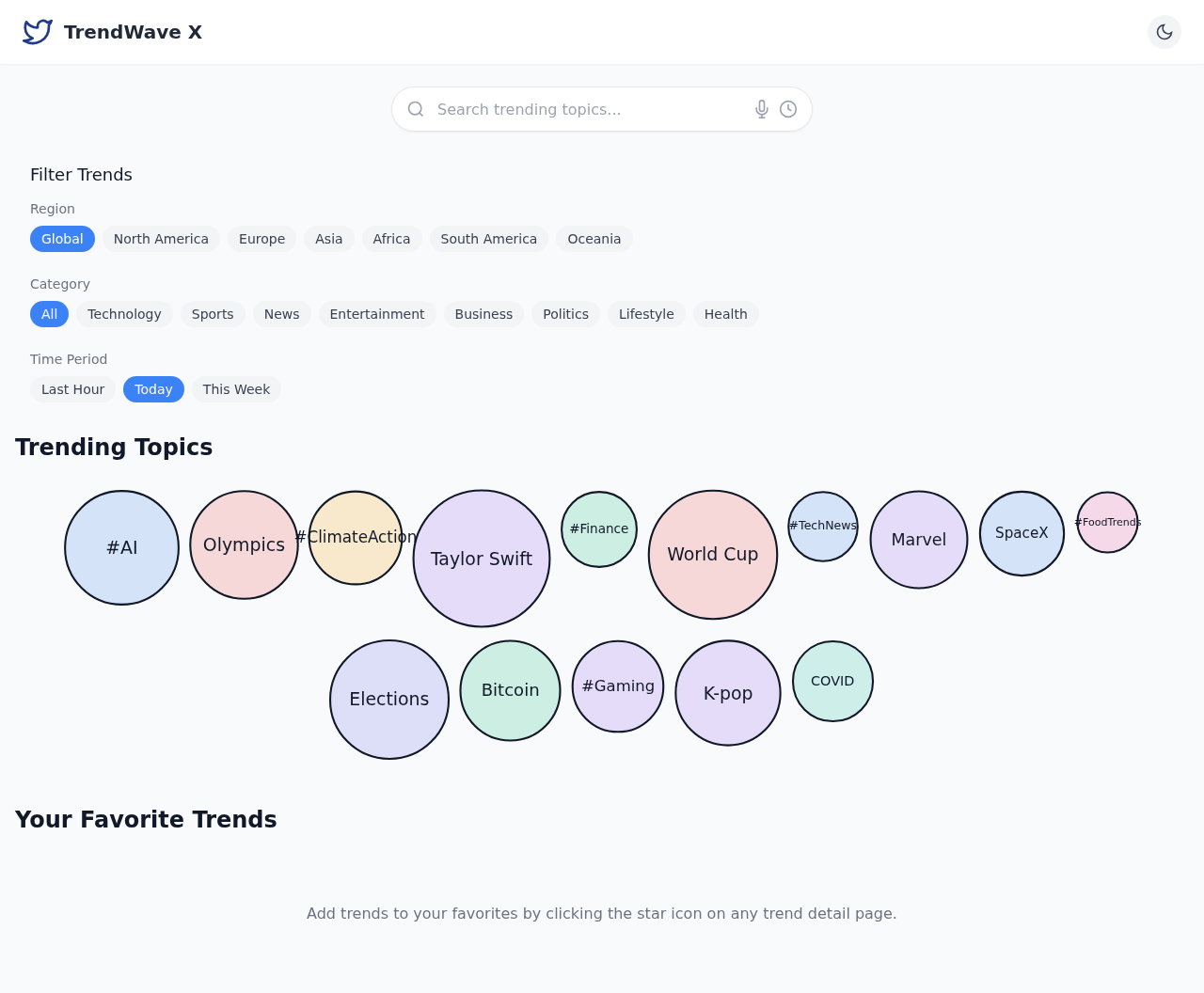Open the #AI trend bubble
Screen dimensions: 1204x993
point(121,546)
